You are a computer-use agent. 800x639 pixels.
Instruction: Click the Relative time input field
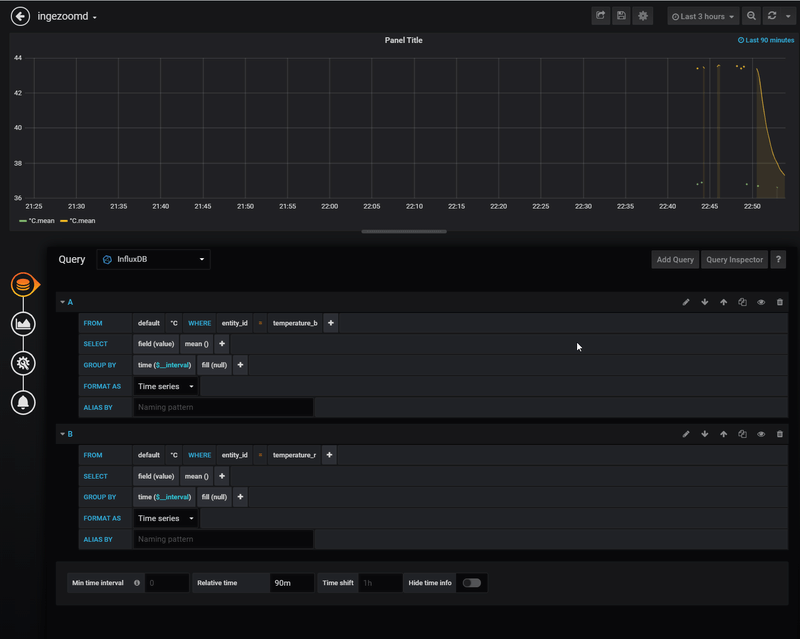tap(292, 582)
